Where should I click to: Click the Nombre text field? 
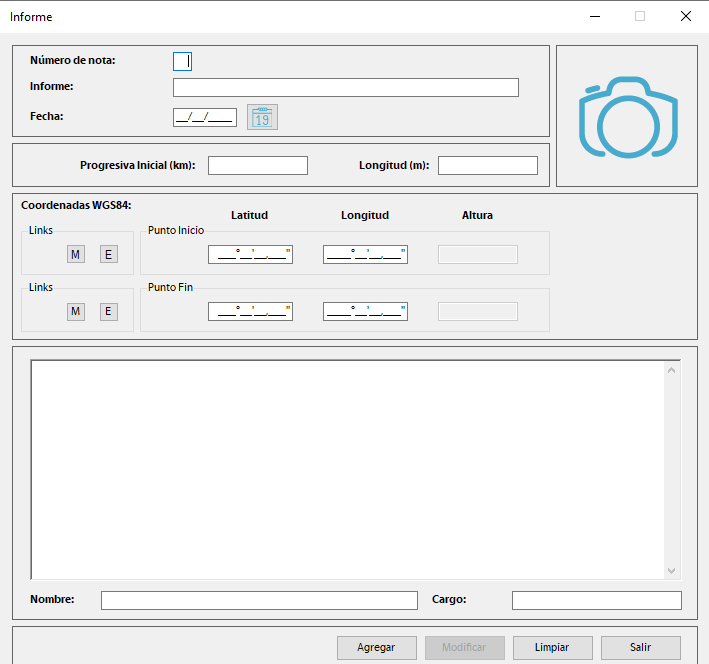259,600
